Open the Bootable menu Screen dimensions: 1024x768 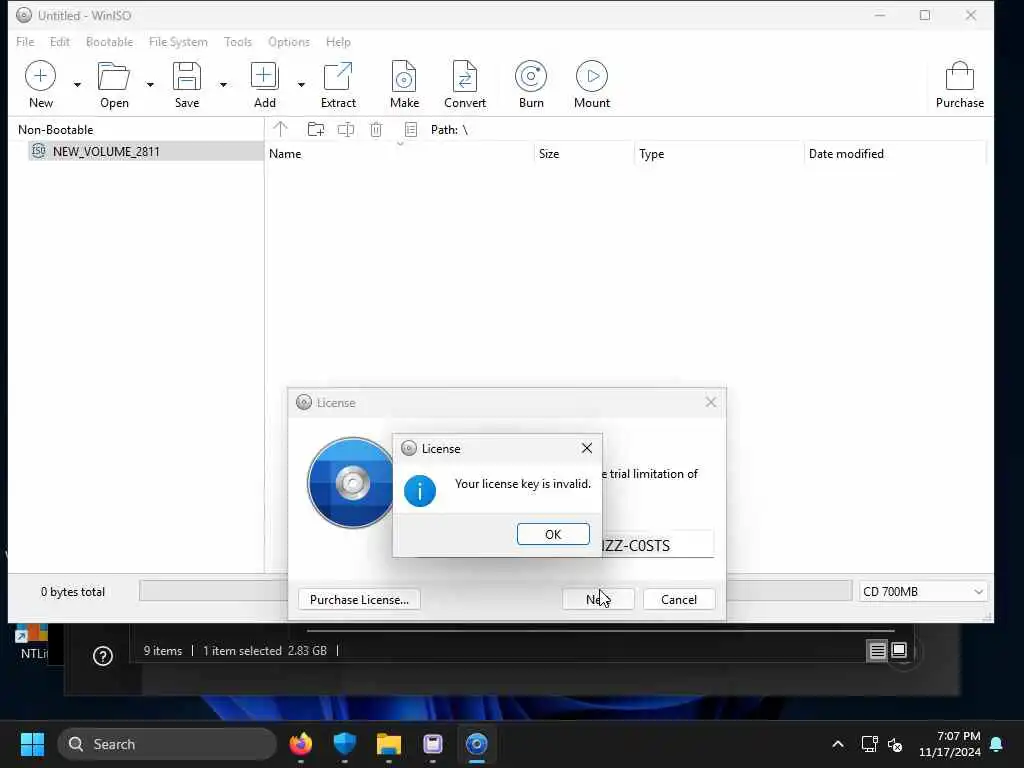109,42
